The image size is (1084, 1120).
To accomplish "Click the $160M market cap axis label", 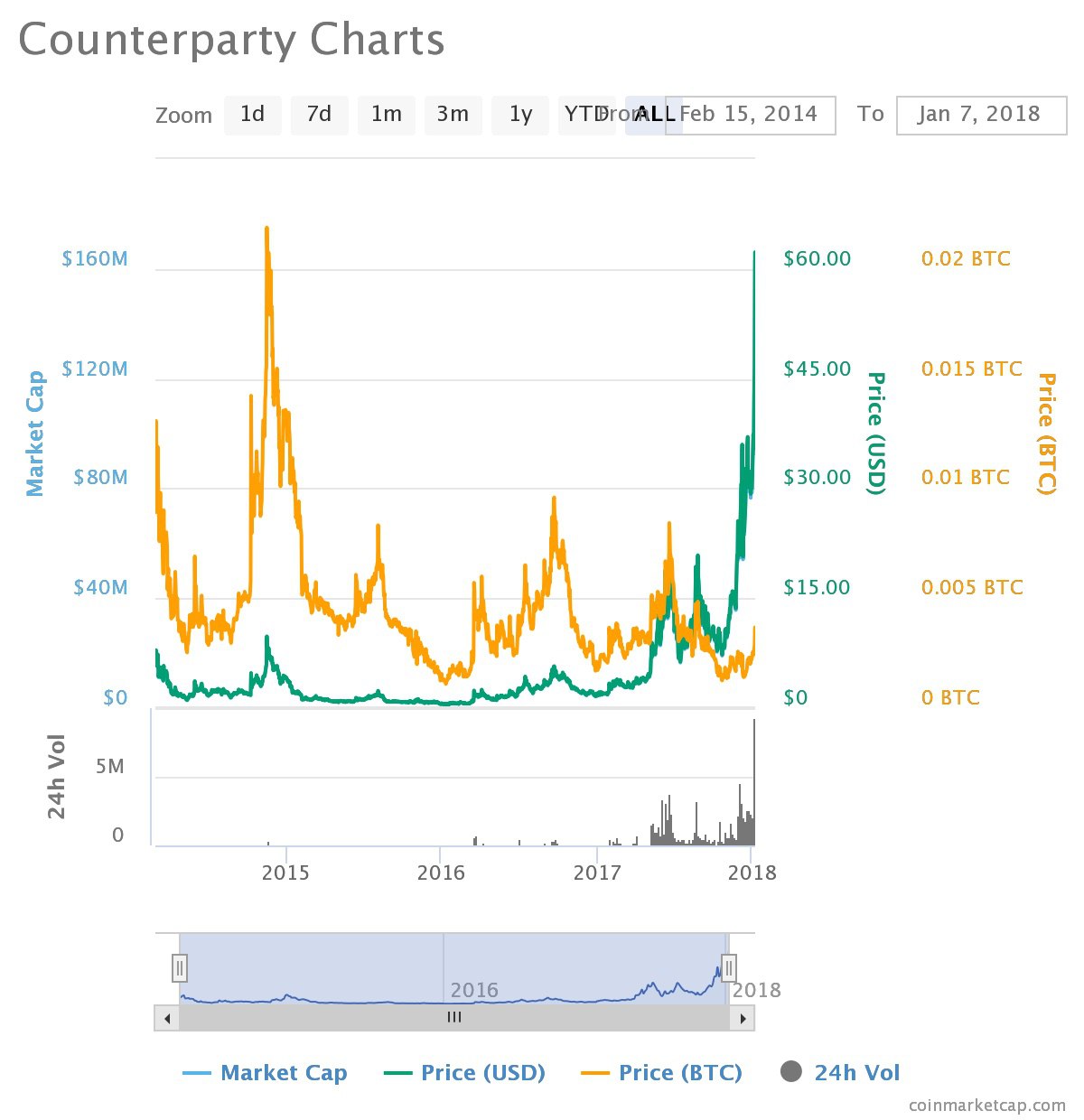I will click(95, 259).
